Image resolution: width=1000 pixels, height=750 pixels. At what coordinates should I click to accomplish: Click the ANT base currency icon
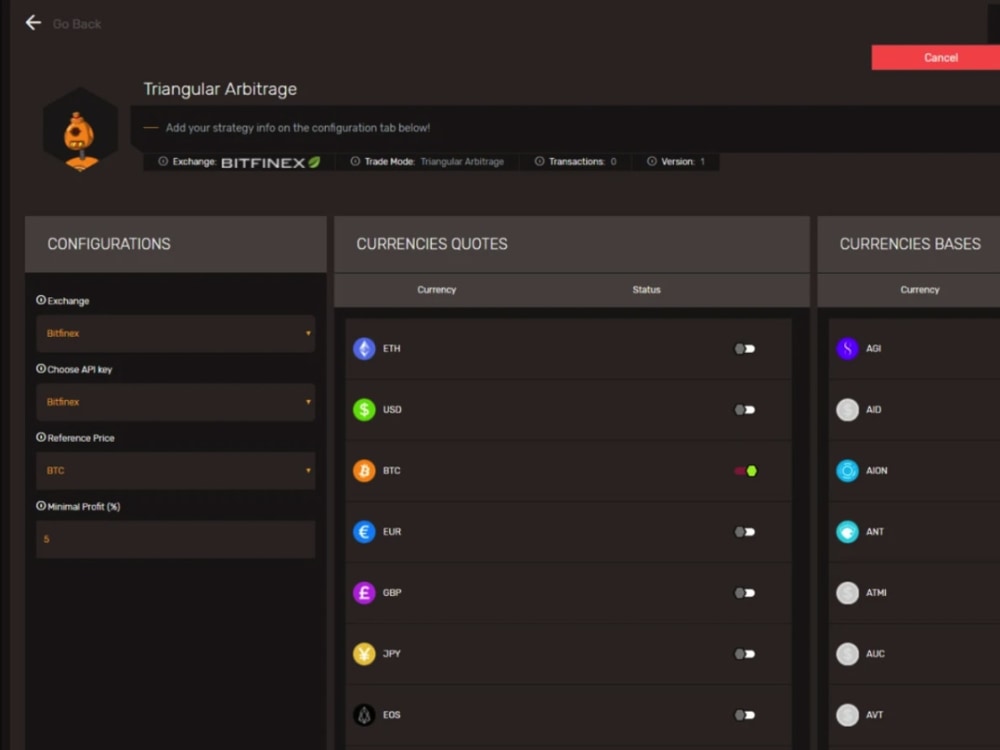848,532
